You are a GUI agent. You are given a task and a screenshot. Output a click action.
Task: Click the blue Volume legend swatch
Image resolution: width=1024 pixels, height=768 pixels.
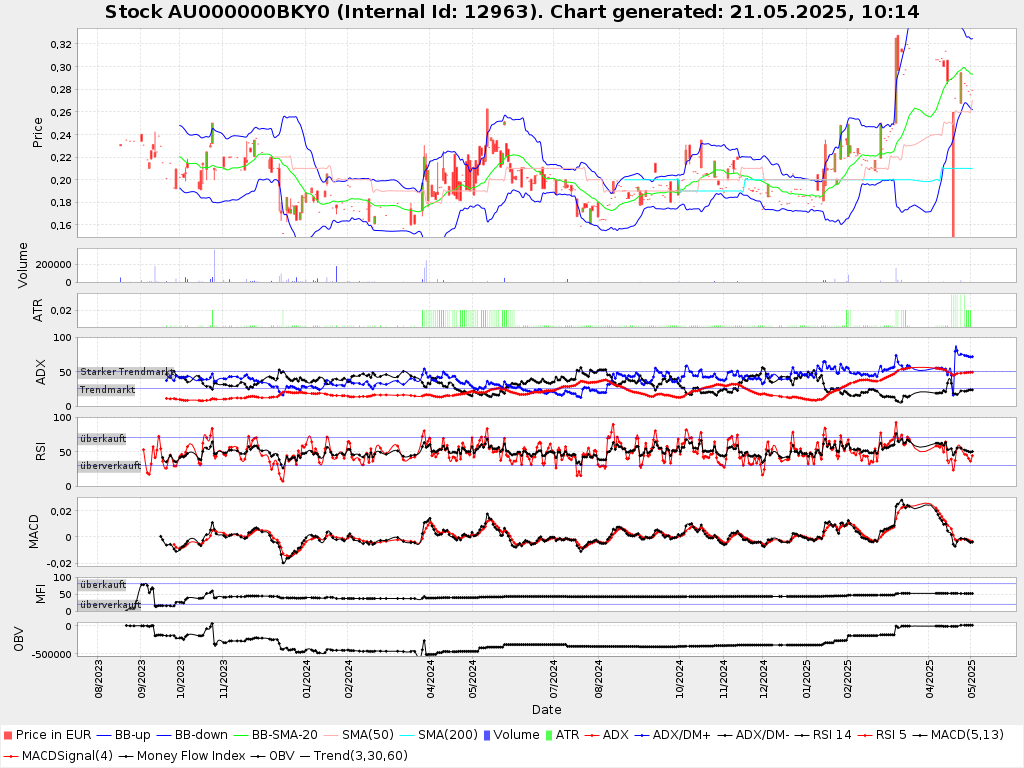point(486,735)
